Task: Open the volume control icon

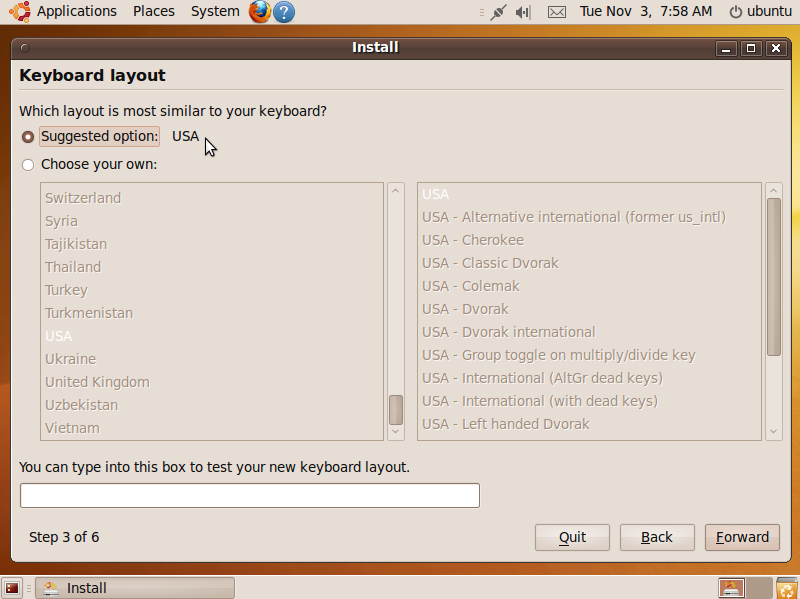Action: [x=522, y=11]
